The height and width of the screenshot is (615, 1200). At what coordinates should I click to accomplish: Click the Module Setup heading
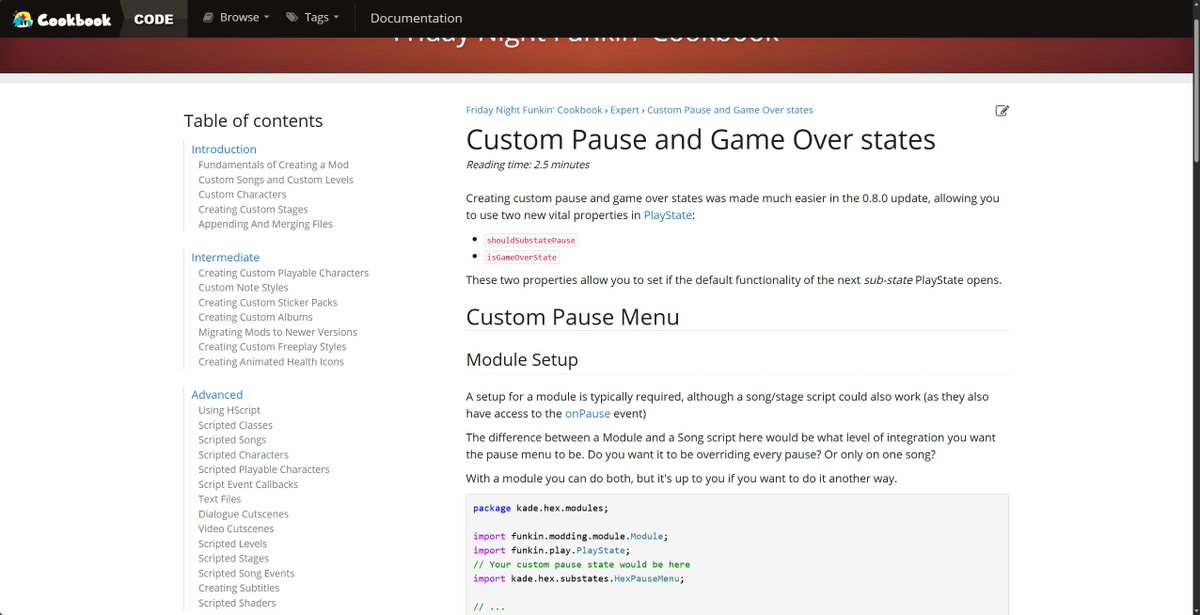522,359
